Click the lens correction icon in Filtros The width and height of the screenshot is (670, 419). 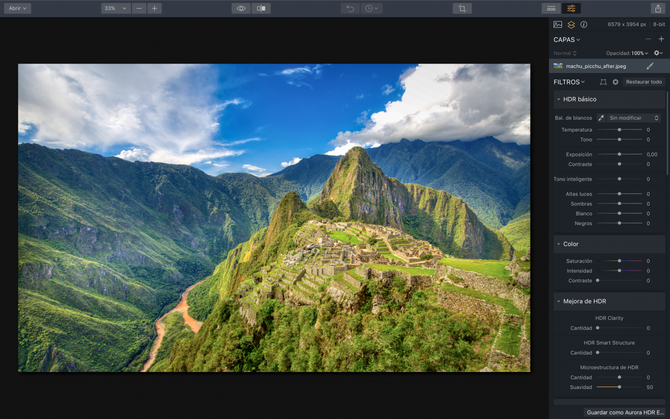pyautogui.click(x=603, y=82)
